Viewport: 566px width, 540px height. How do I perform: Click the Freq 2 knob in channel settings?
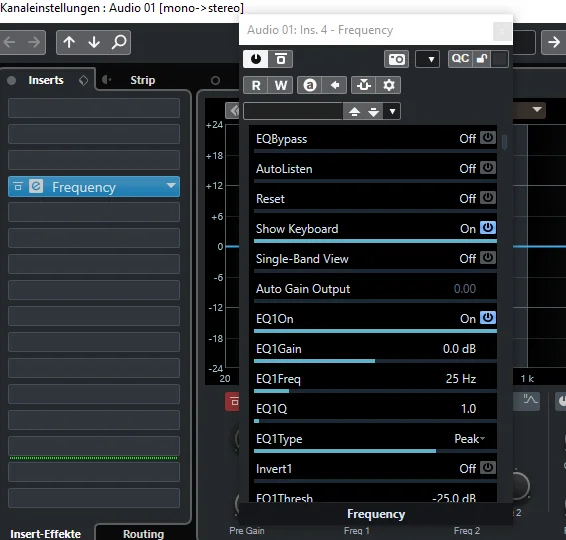[519, 486]
